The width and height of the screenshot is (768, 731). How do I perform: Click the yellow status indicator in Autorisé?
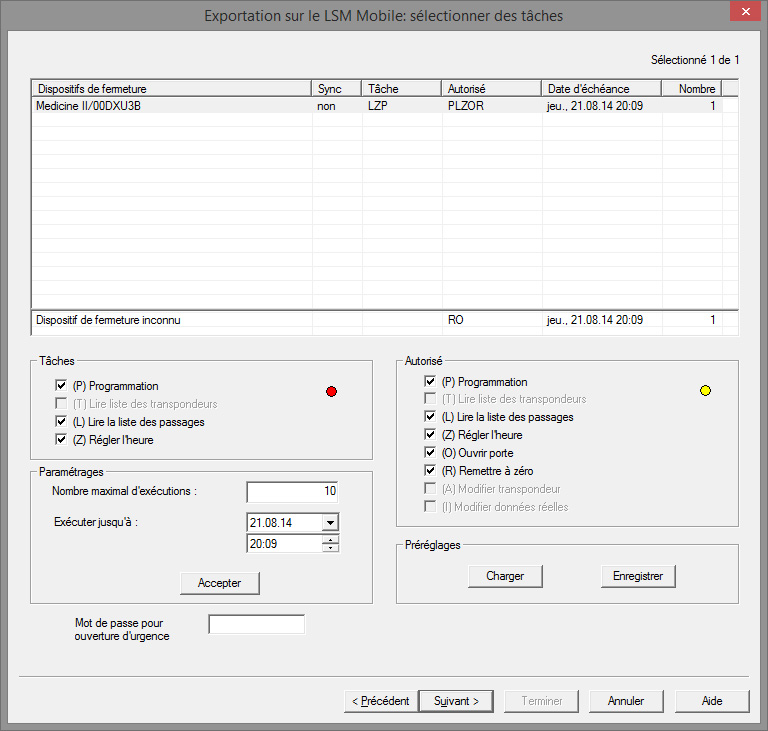[x=705, y=391]
